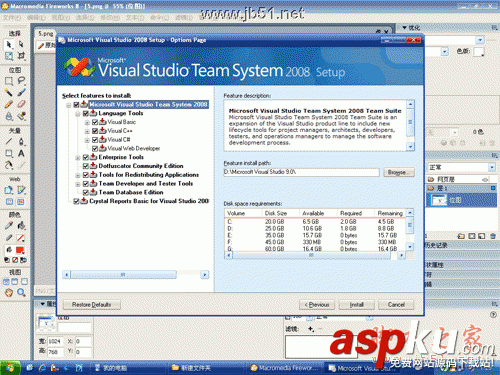Toggle Crystal Reports Basic checkbox
Screen dimensions: 500x375
point(76,201)
